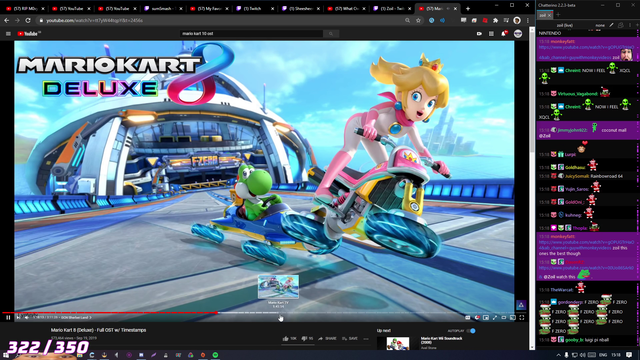This screenshot has height=360, width=640.
Task: Toggle Chatterino moderation mode icon
Action: pyautogui.click(x=621, y=25)
